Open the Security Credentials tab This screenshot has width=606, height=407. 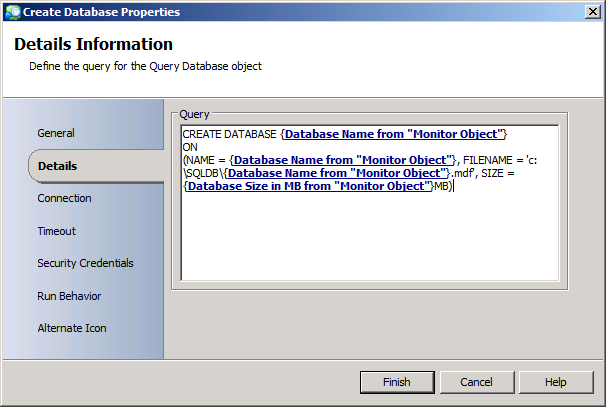tap(85, 263)
